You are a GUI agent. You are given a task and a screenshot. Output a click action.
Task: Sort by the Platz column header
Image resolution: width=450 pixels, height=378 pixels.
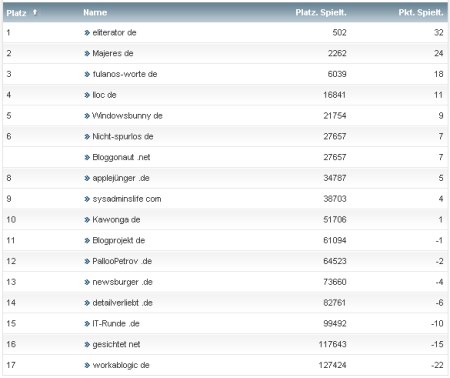pos(16,13)
